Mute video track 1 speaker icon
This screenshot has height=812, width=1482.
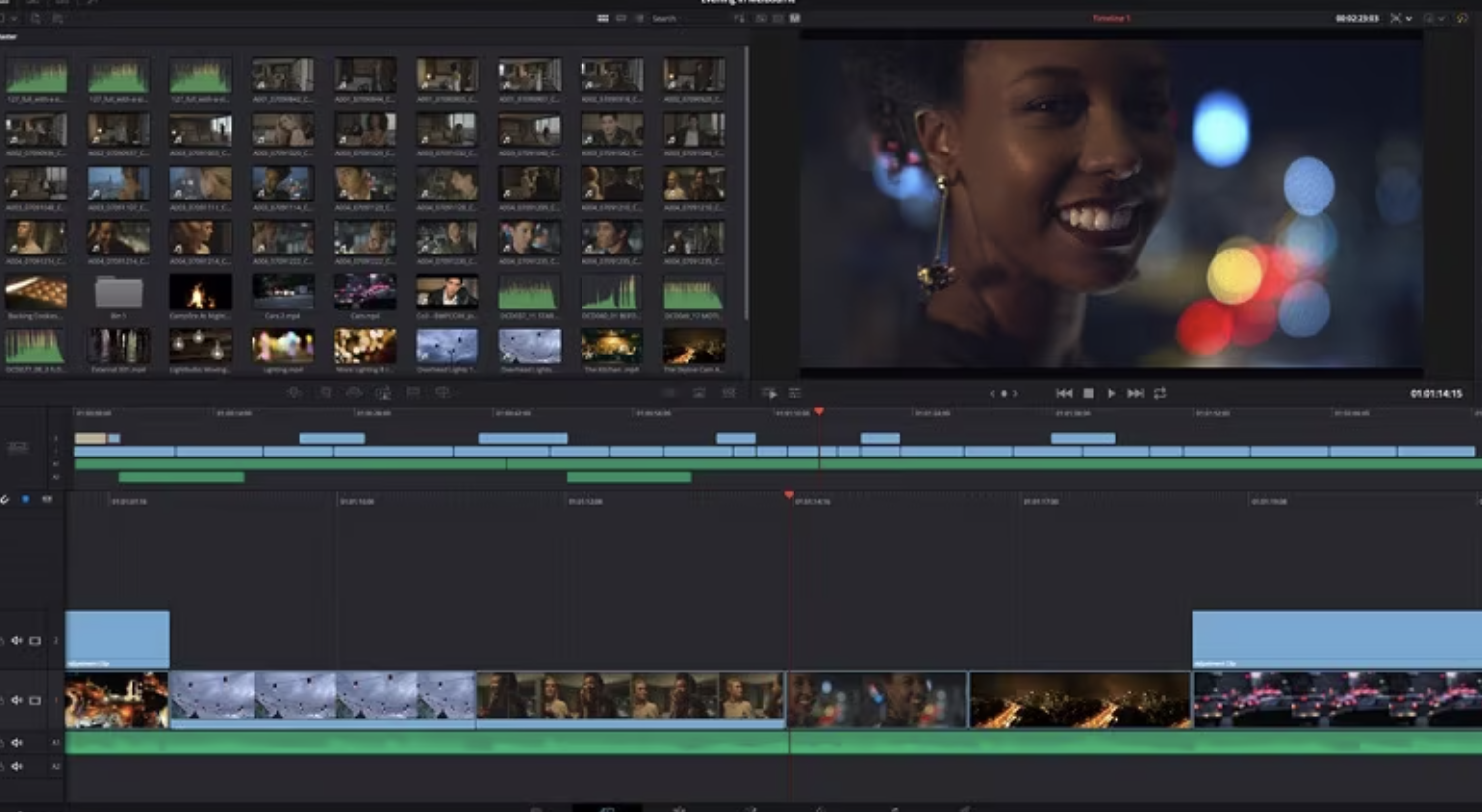point(16,700)
